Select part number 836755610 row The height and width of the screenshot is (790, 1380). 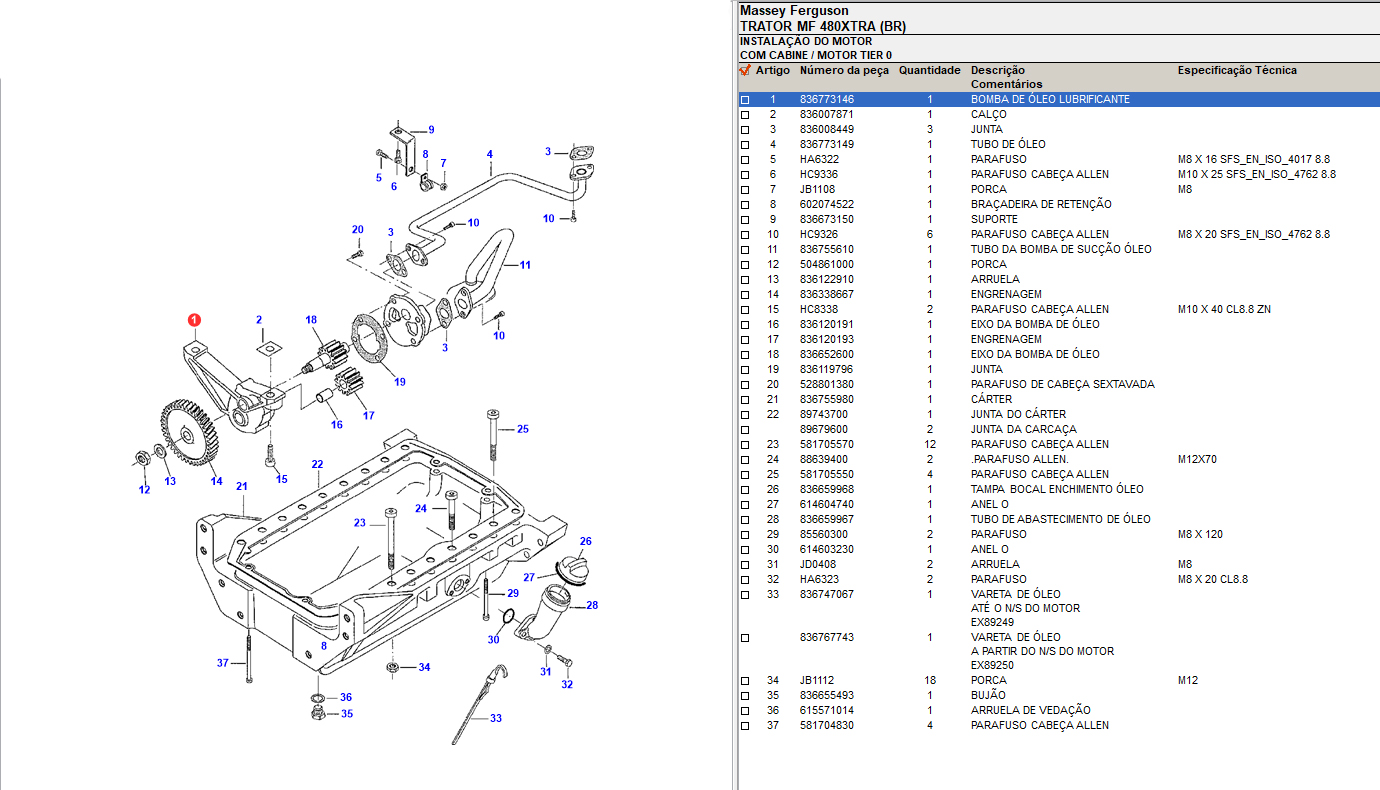[827, 249]
